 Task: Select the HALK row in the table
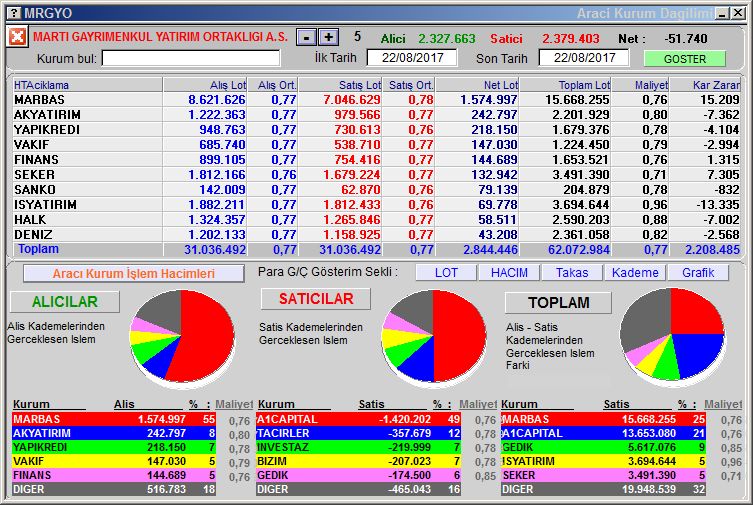pos(376,219)
